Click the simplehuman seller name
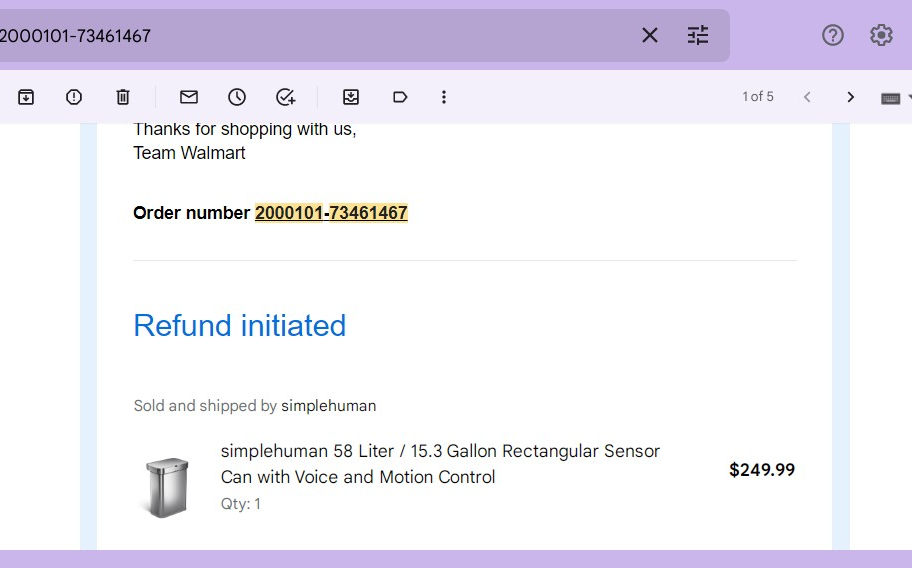 coord(329,406)
